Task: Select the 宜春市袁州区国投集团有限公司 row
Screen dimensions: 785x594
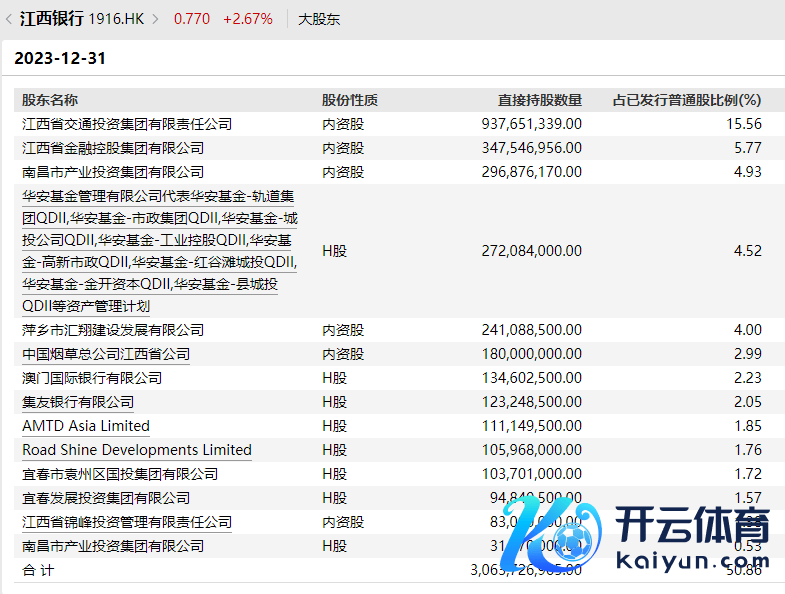Action: pyautogui.click(x=400, y=474)
